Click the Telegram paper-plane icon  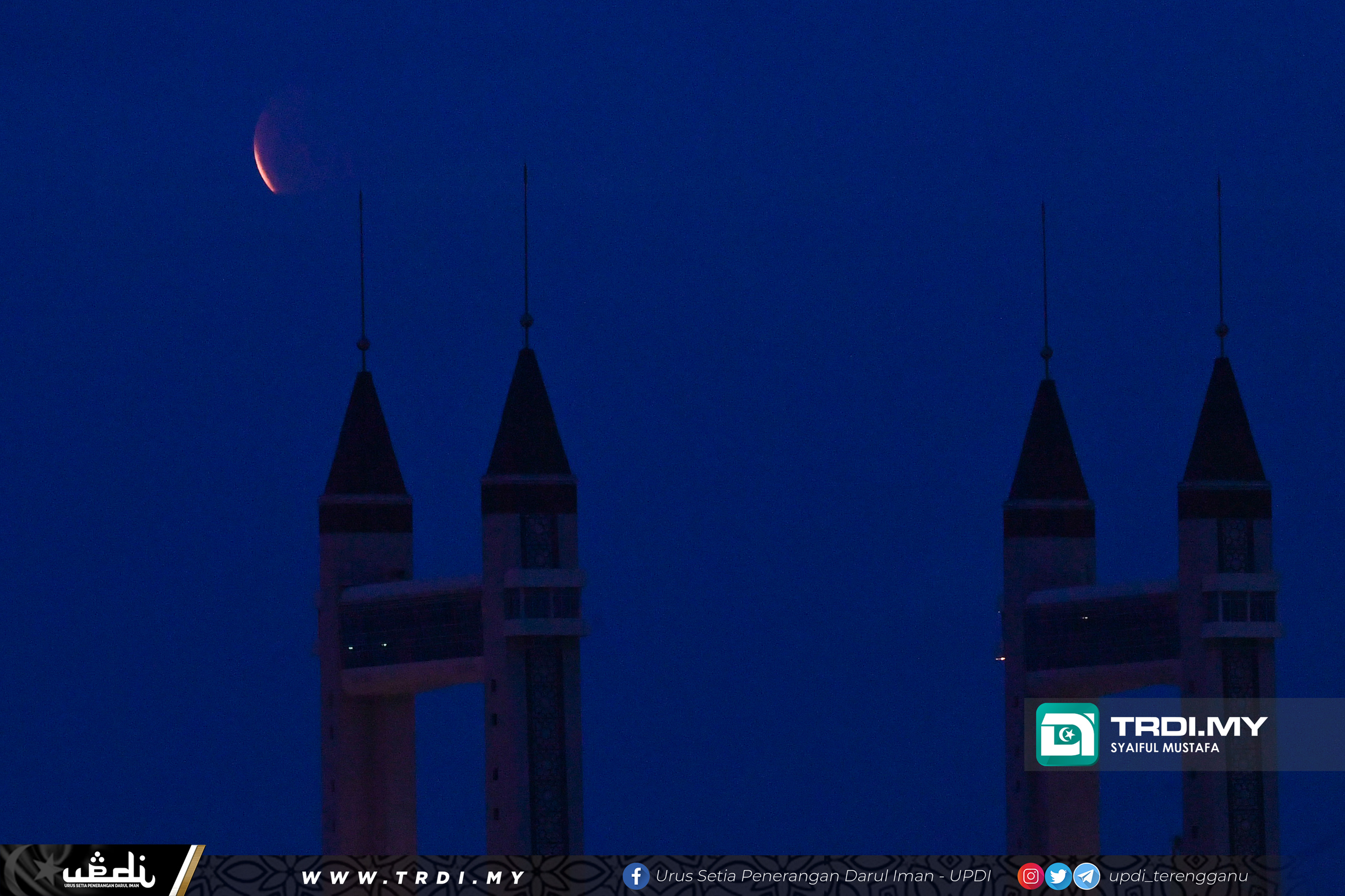(x=1086, y=876)
